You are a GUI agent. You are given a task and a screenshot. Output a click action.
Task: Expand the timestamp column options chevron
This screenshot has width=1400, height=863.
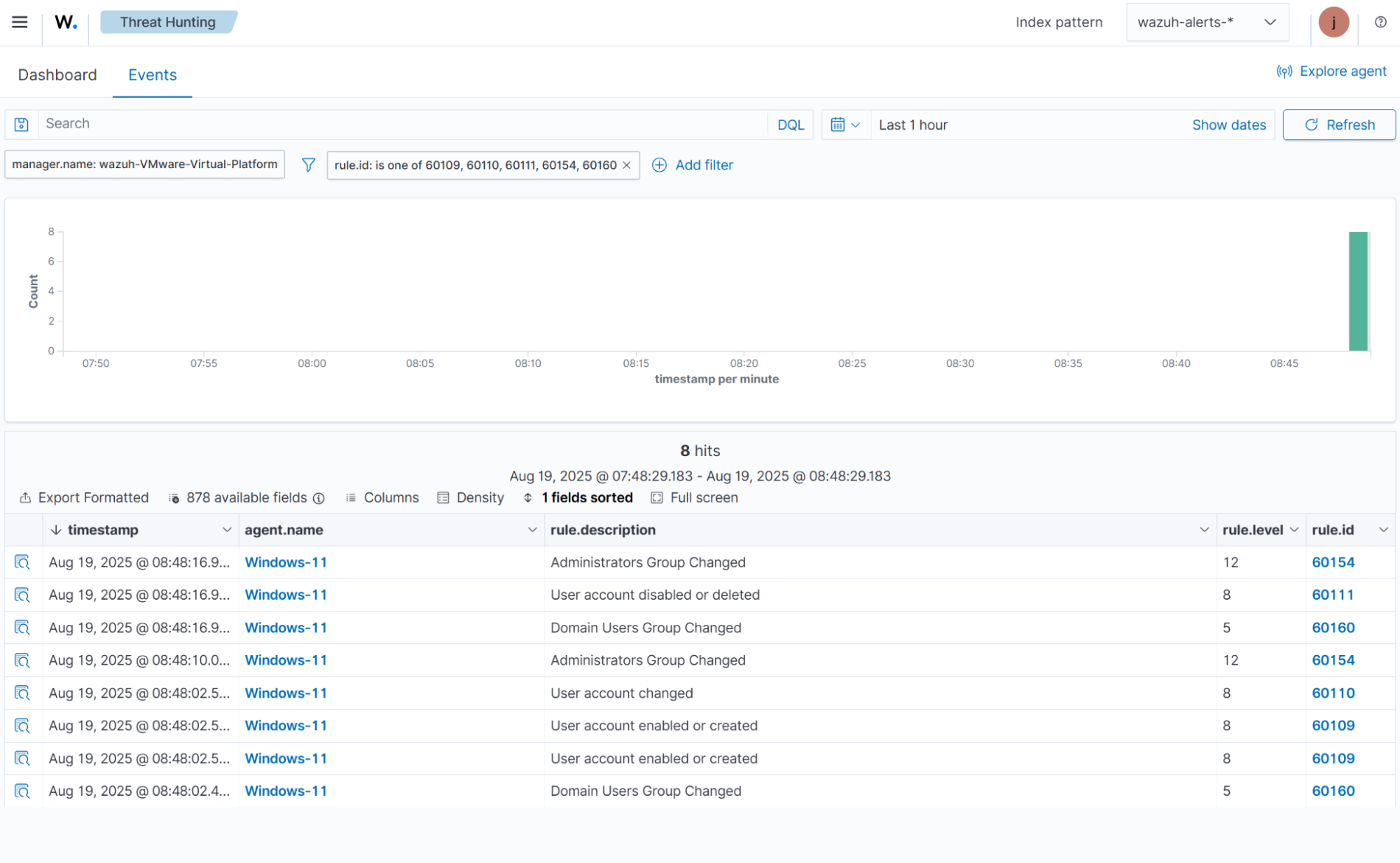[226, 530]
